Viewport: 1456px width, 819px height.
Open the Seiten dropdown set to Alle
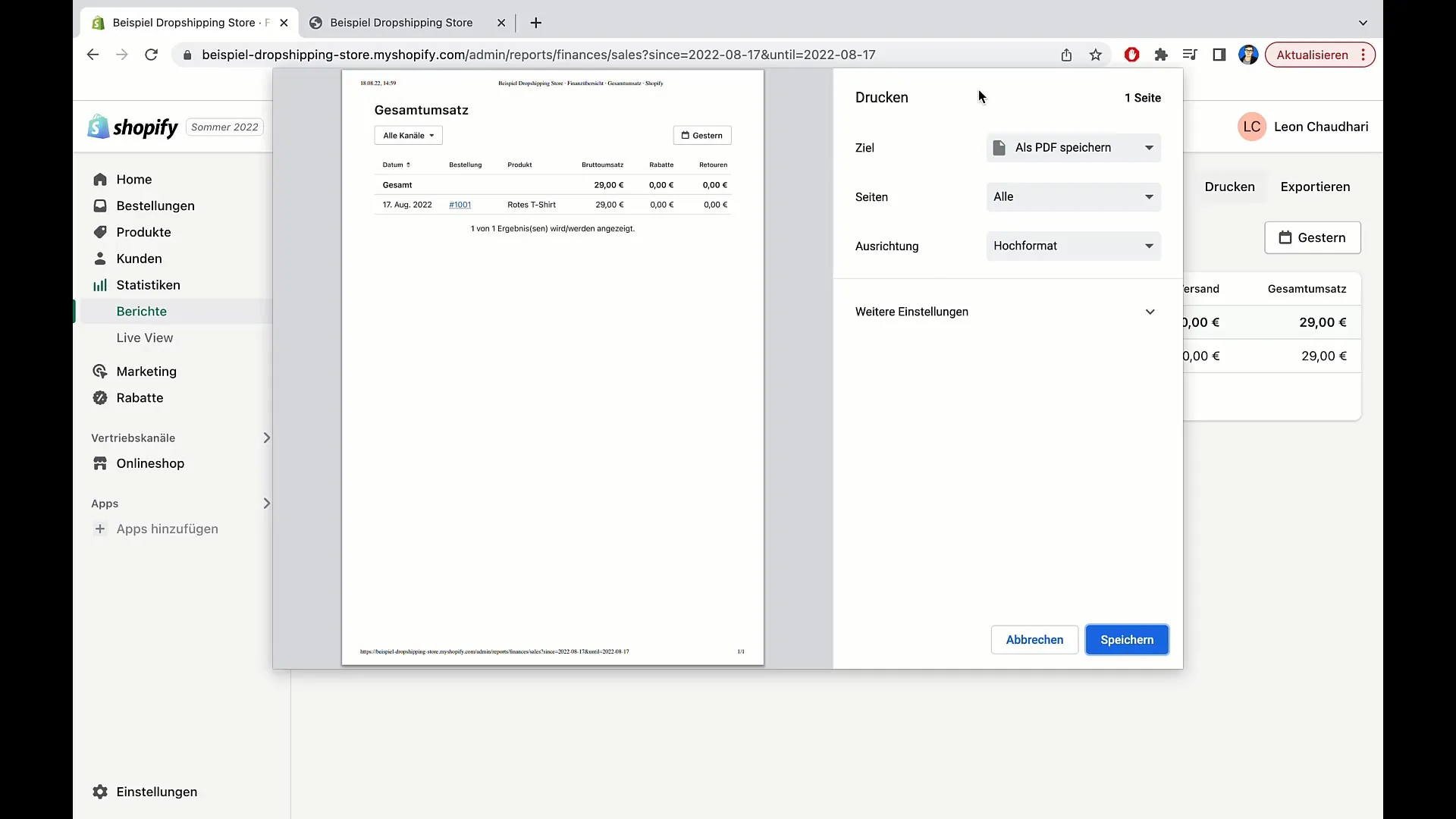1073,196
